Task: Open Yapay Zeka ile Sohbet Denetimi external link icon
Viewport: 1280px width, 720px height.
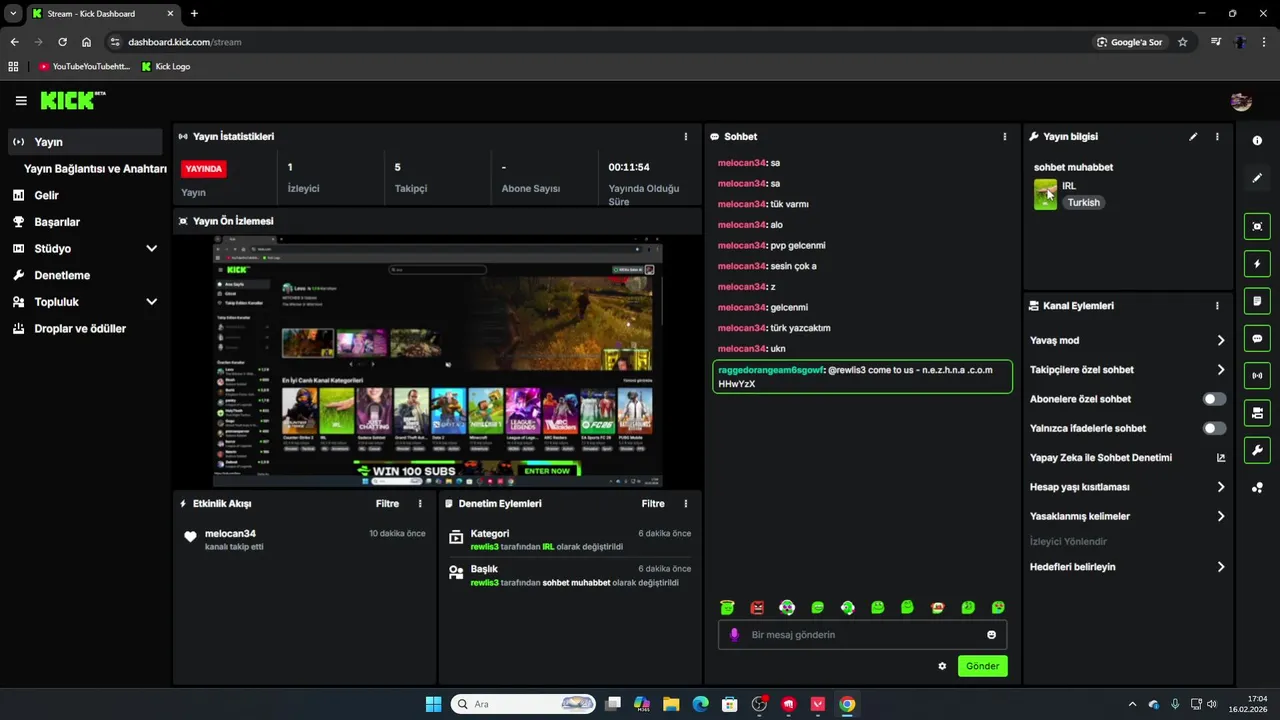Action: (1221, 458)
